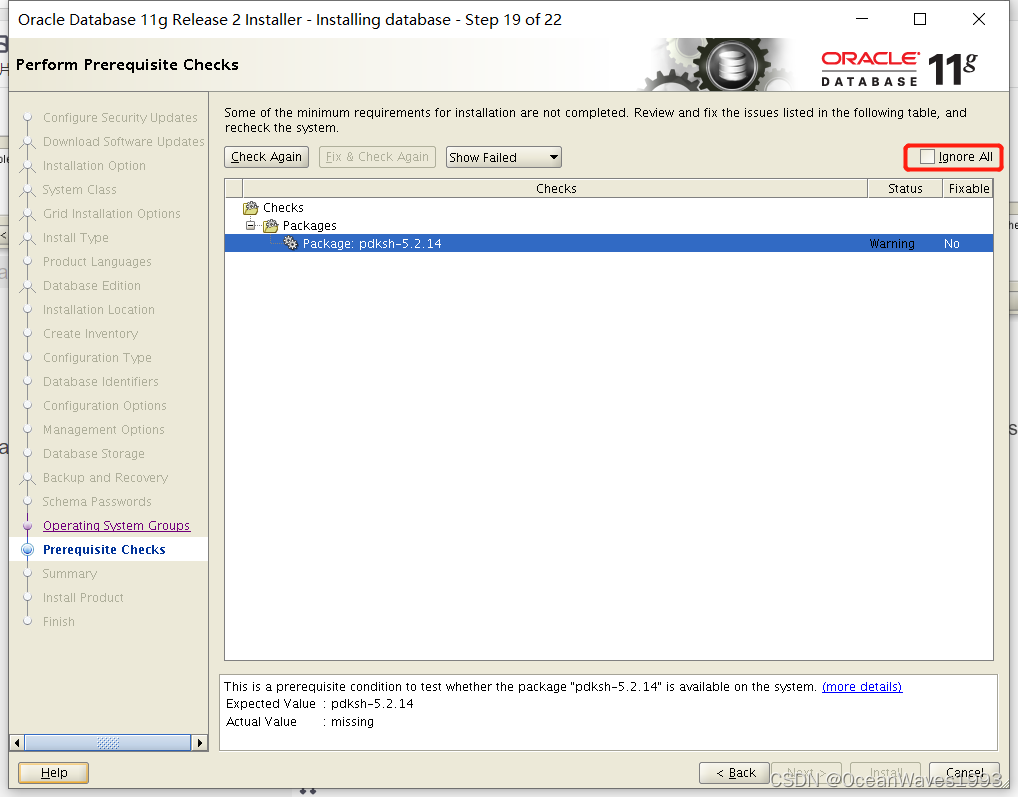Click the Finish step in sidebar

pyautogui.click(x=58, y=622)
